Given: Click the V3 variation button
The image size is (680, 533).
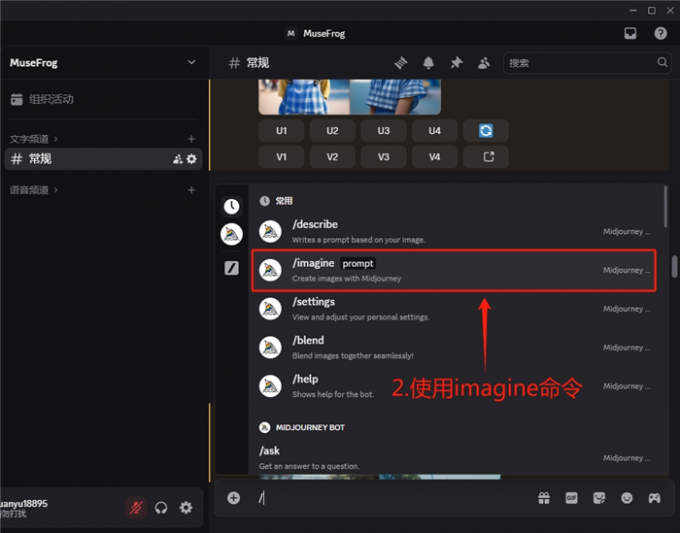Looking at the screenshot, I should click(x=383, y=157).
